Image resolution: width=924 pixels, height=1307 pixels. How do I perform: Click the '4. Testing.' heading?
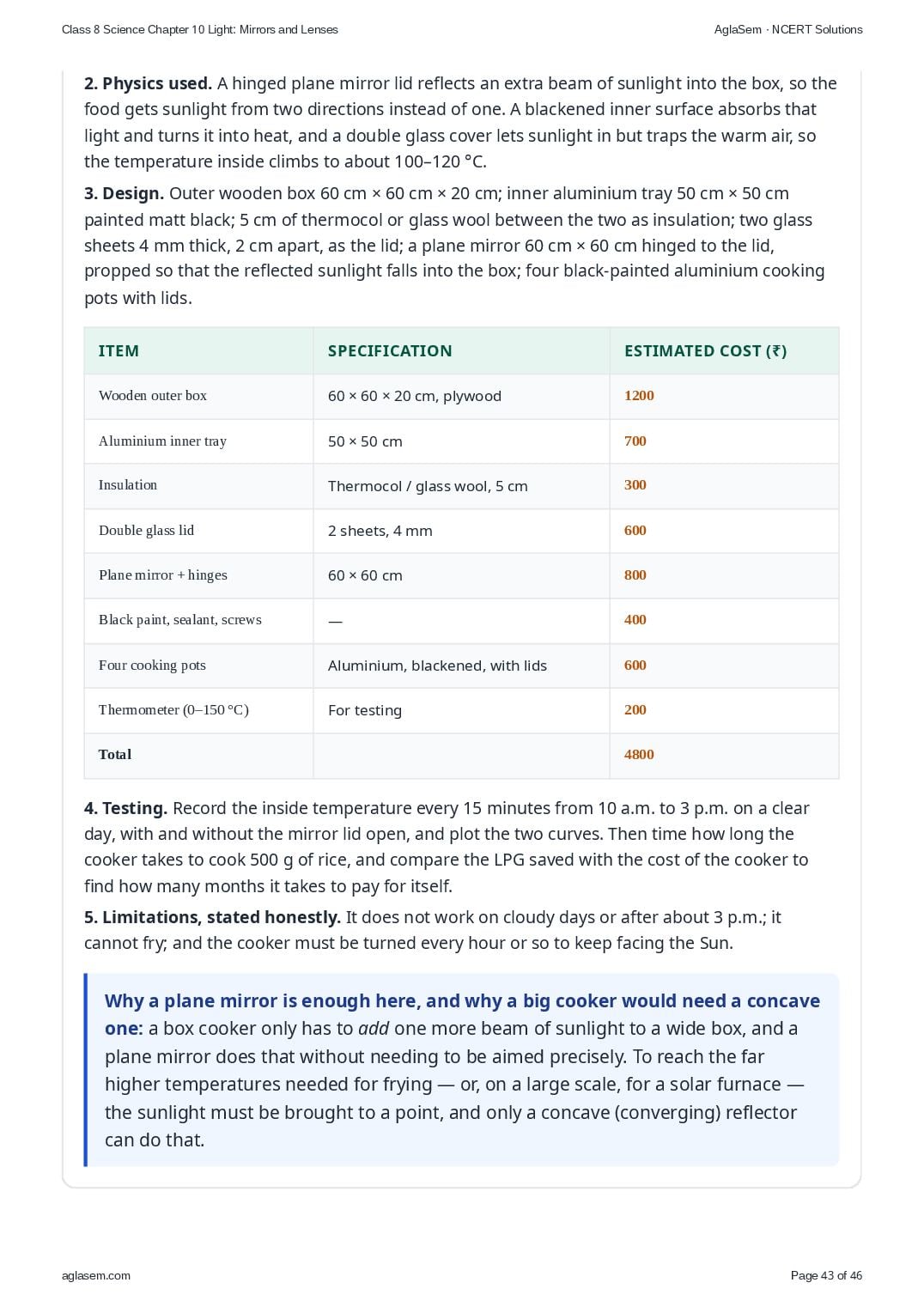(125, 808)
